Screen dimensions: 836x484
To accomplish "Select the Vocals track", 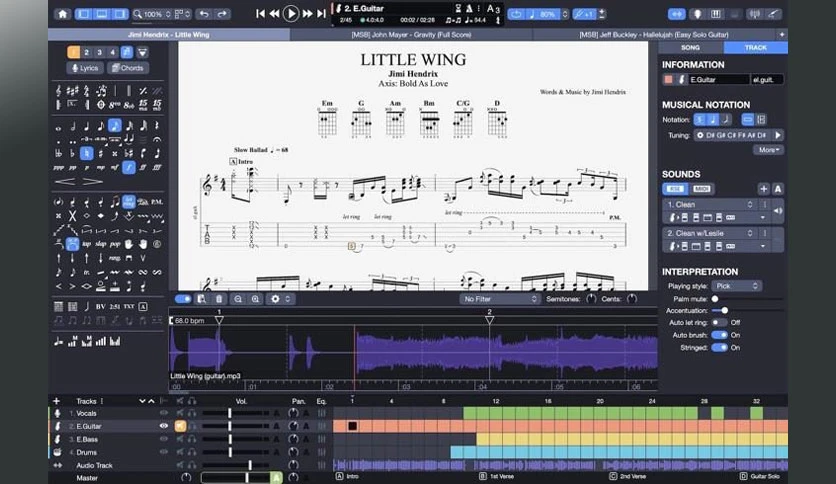I will [x=86, y=413].
